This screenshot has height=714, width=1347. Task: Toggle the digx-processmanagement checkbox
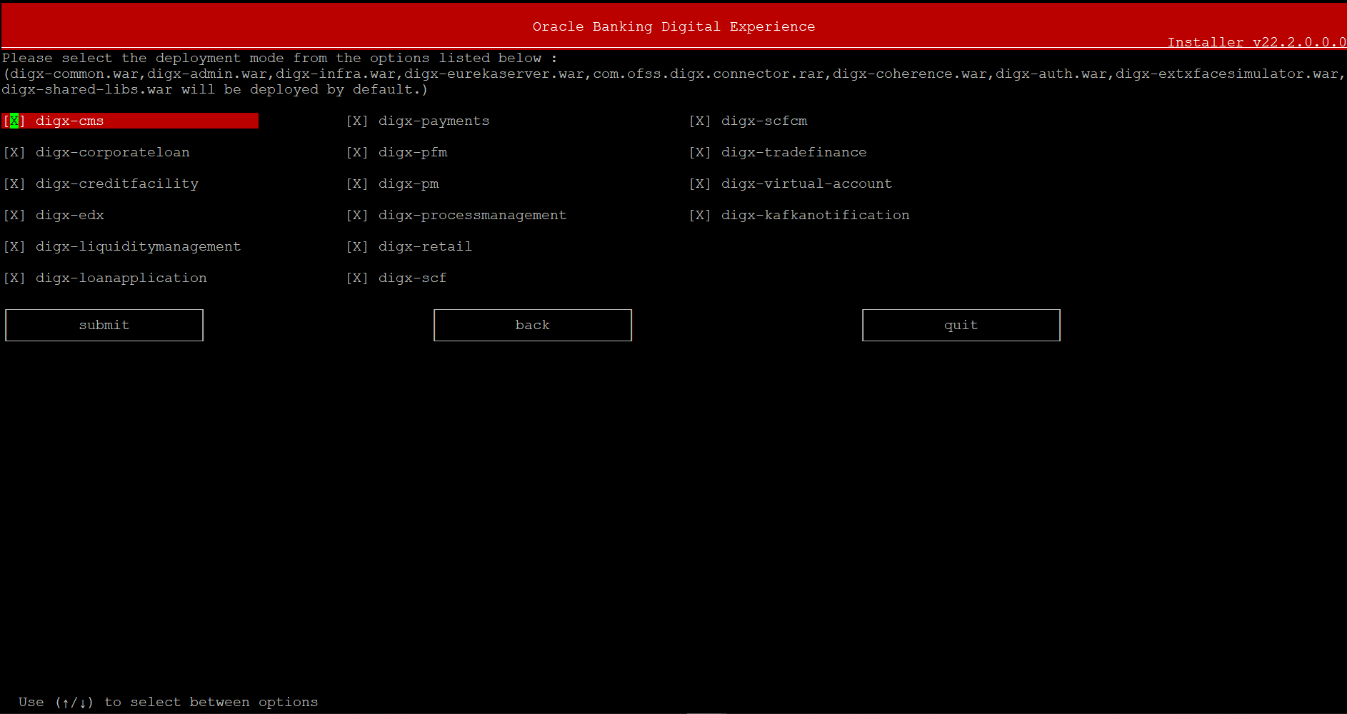pyautogui.click(x=357, y=215)
